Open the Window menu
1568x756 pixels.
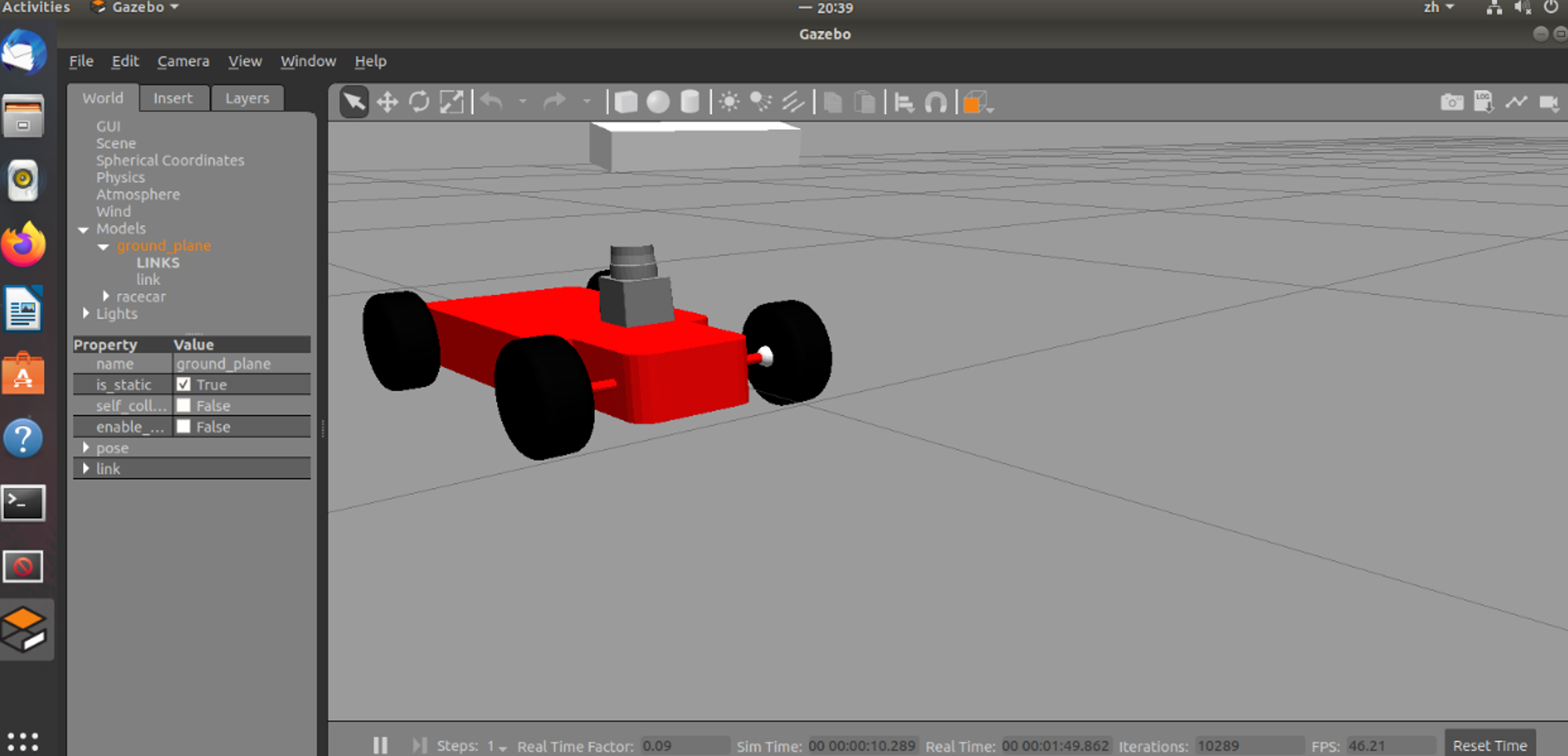(308, 61)
